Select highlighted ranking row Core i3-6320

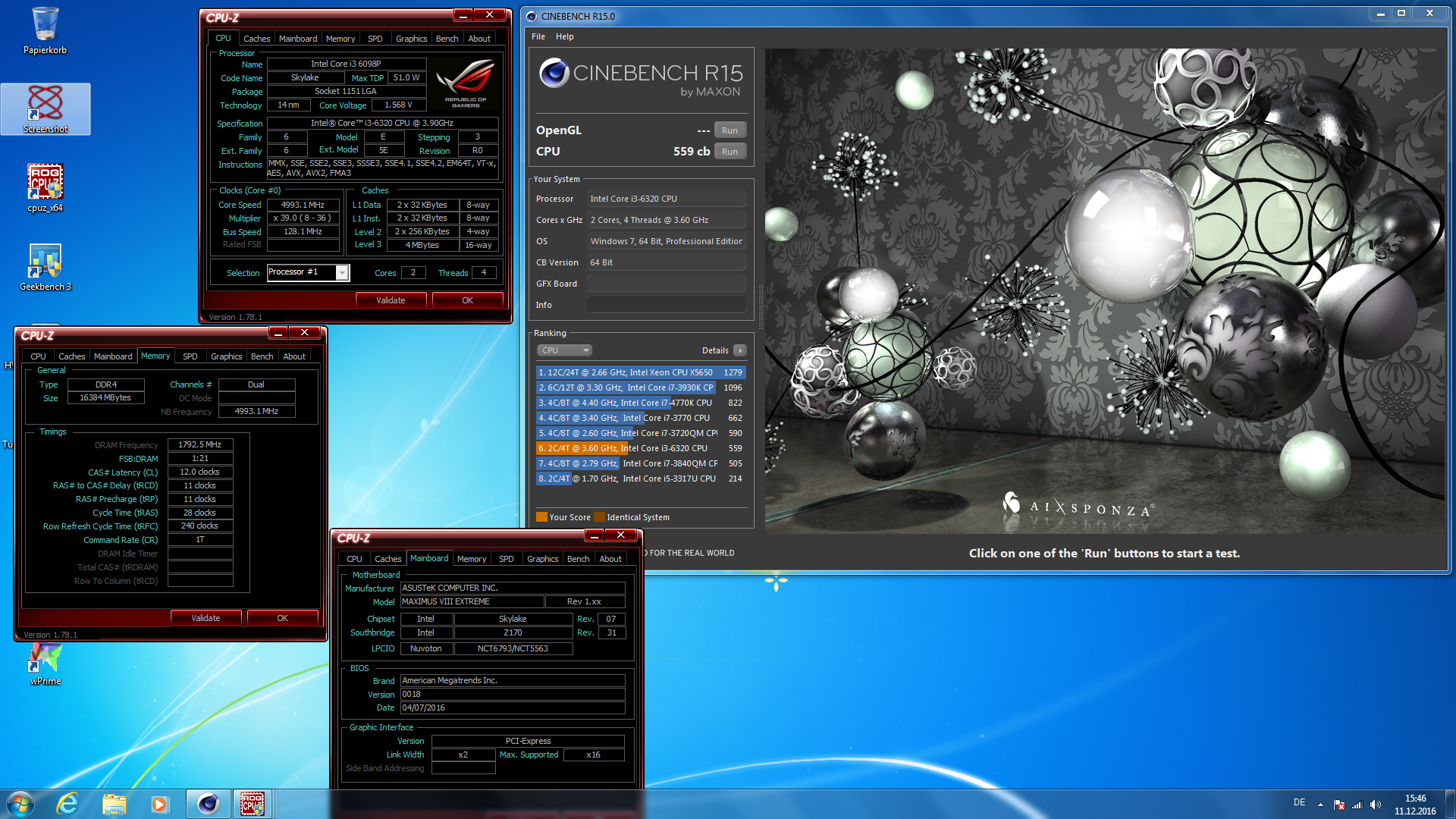(x=641, y=448)
